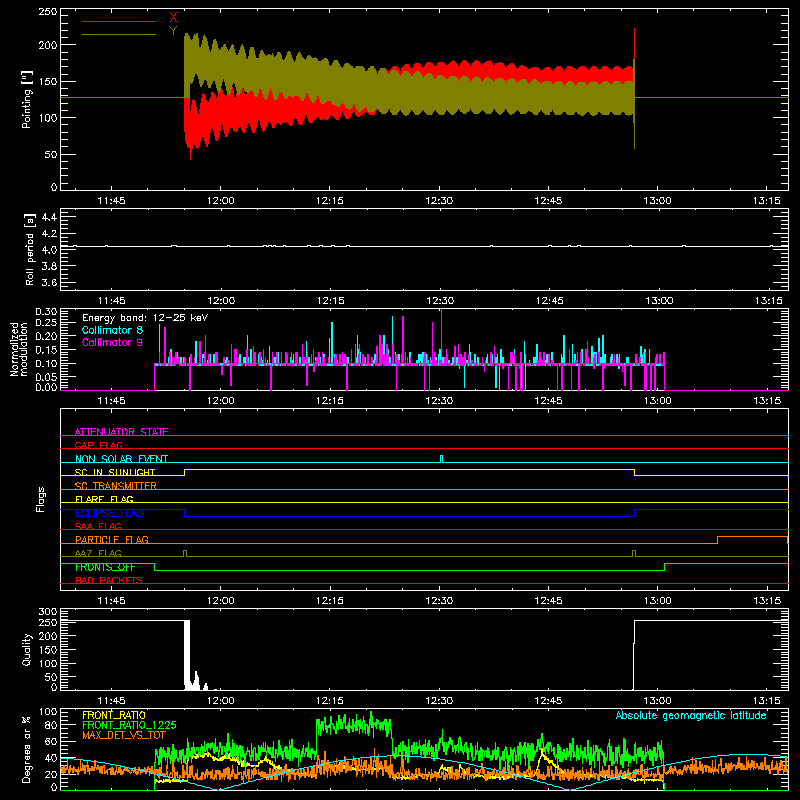Click the yellow FRONT_RATIO legend label

[x=114, y=715]
